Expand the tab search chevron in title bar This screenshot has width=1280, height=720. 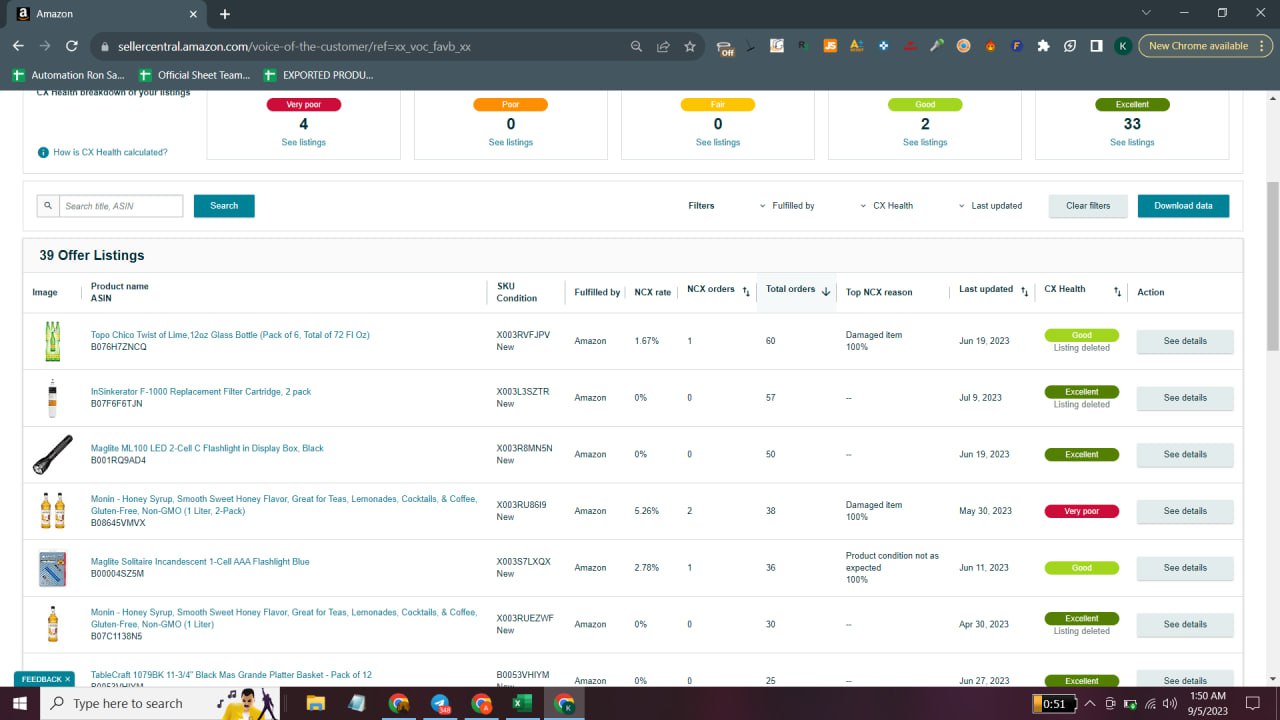[x=1146, y=13]
